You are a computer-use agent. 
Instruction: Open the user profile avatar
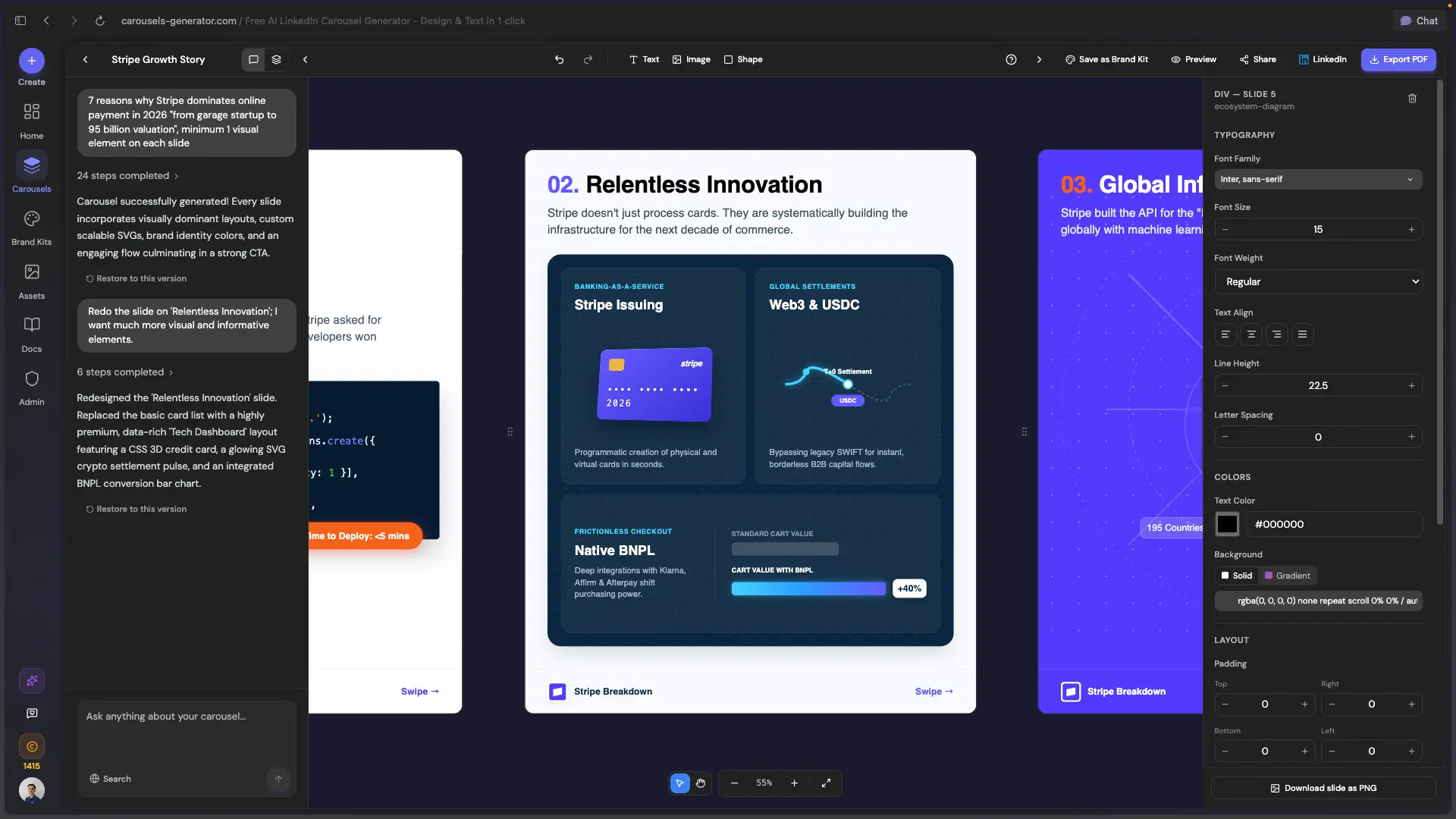click(32, 790)
